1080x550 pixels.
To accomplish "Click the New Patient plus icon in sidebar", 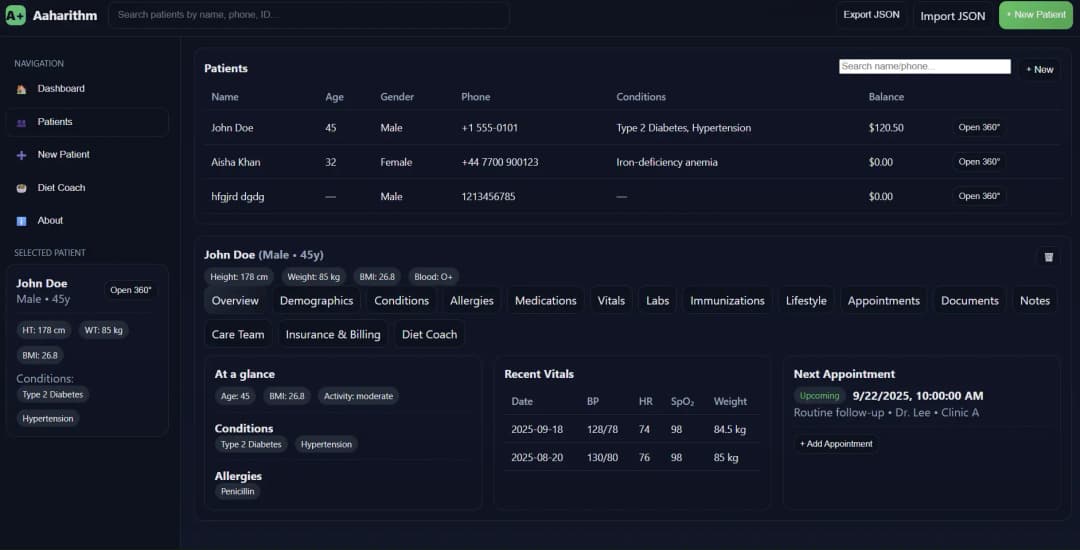I will (22, 155).
